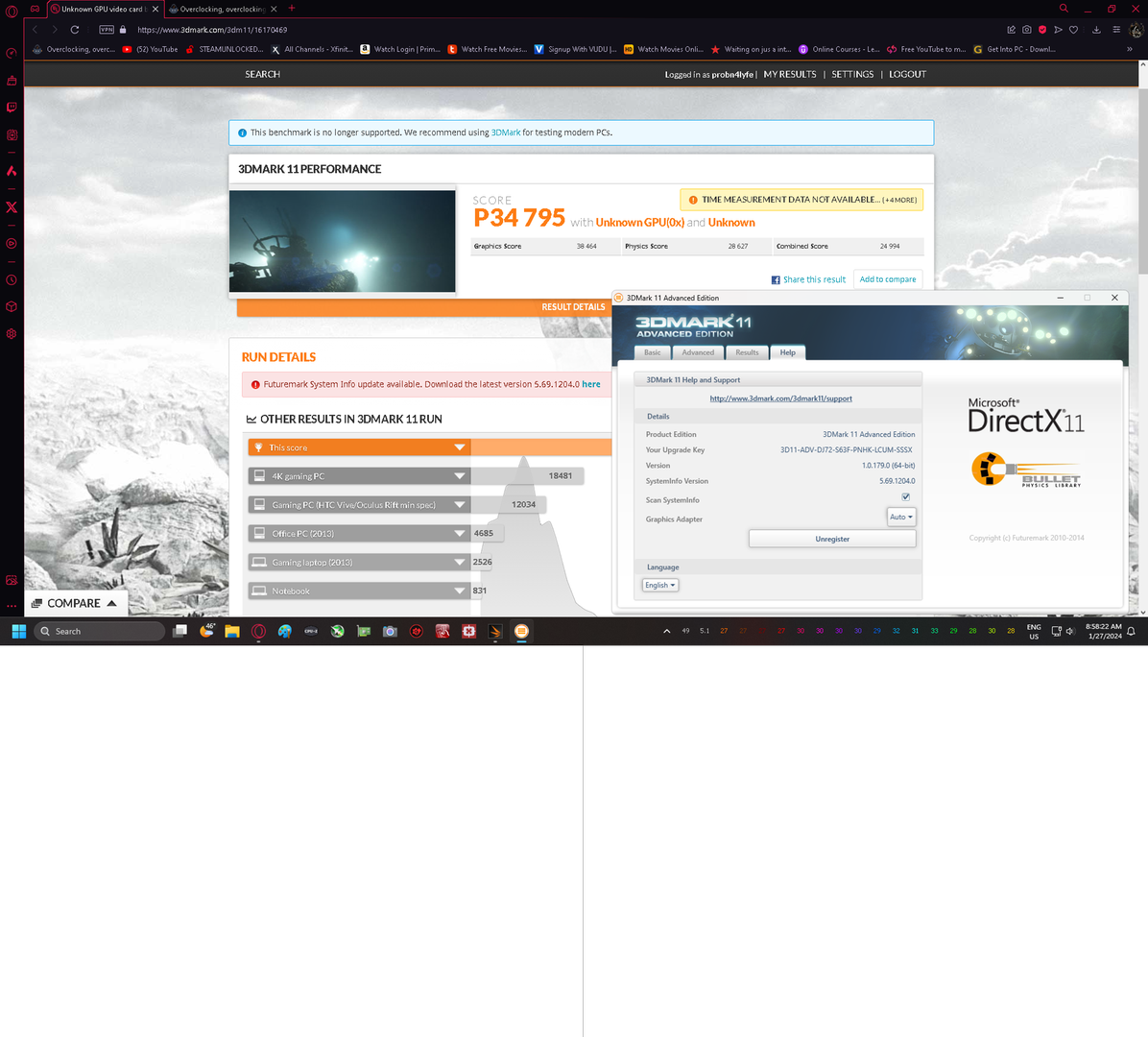Click the browser profile avatar
This screenshot has height=1037, width=1148.
[1136, 30]
